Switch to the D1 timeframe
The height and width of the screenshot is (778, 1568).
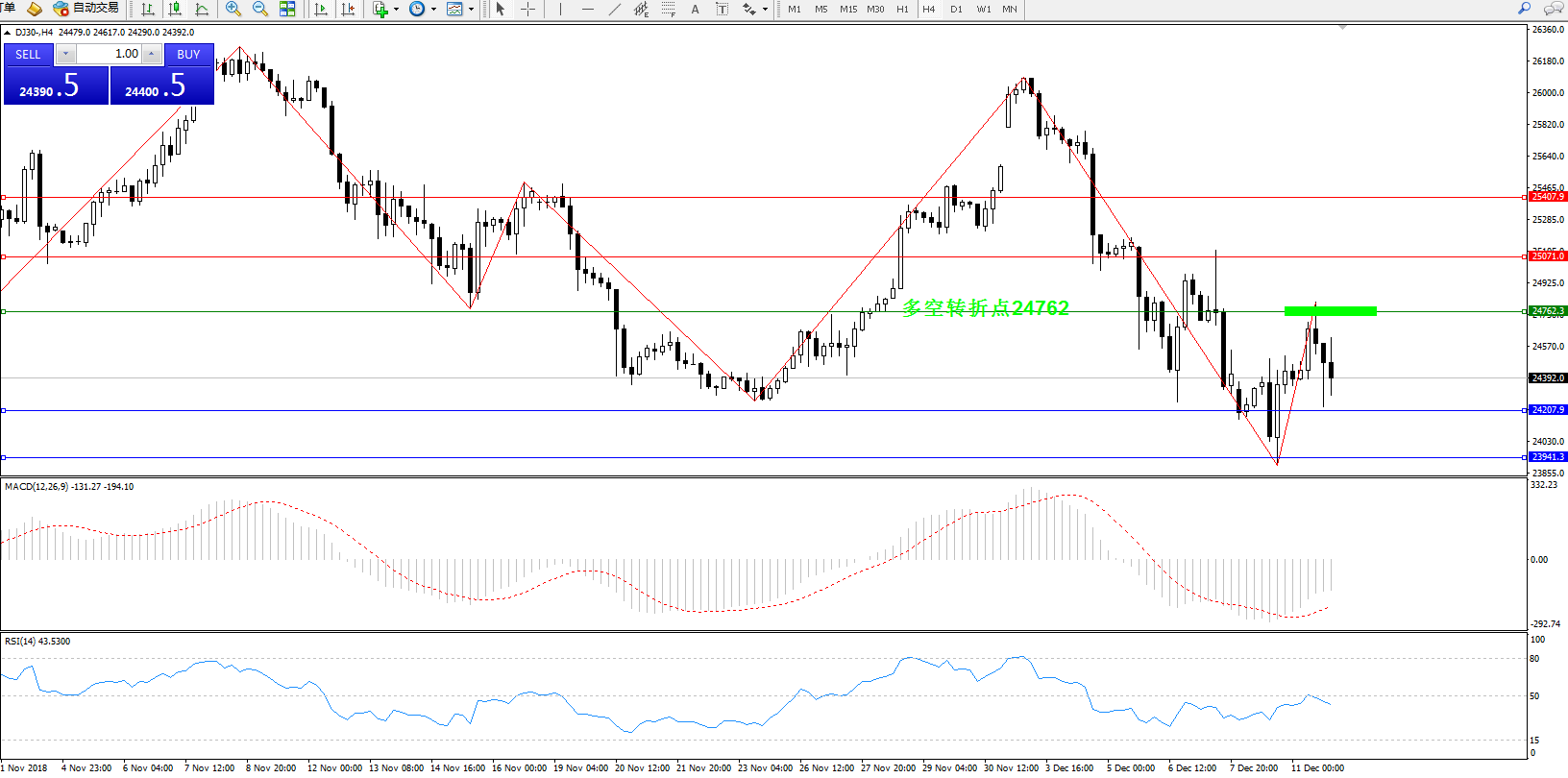pos(956,9)
